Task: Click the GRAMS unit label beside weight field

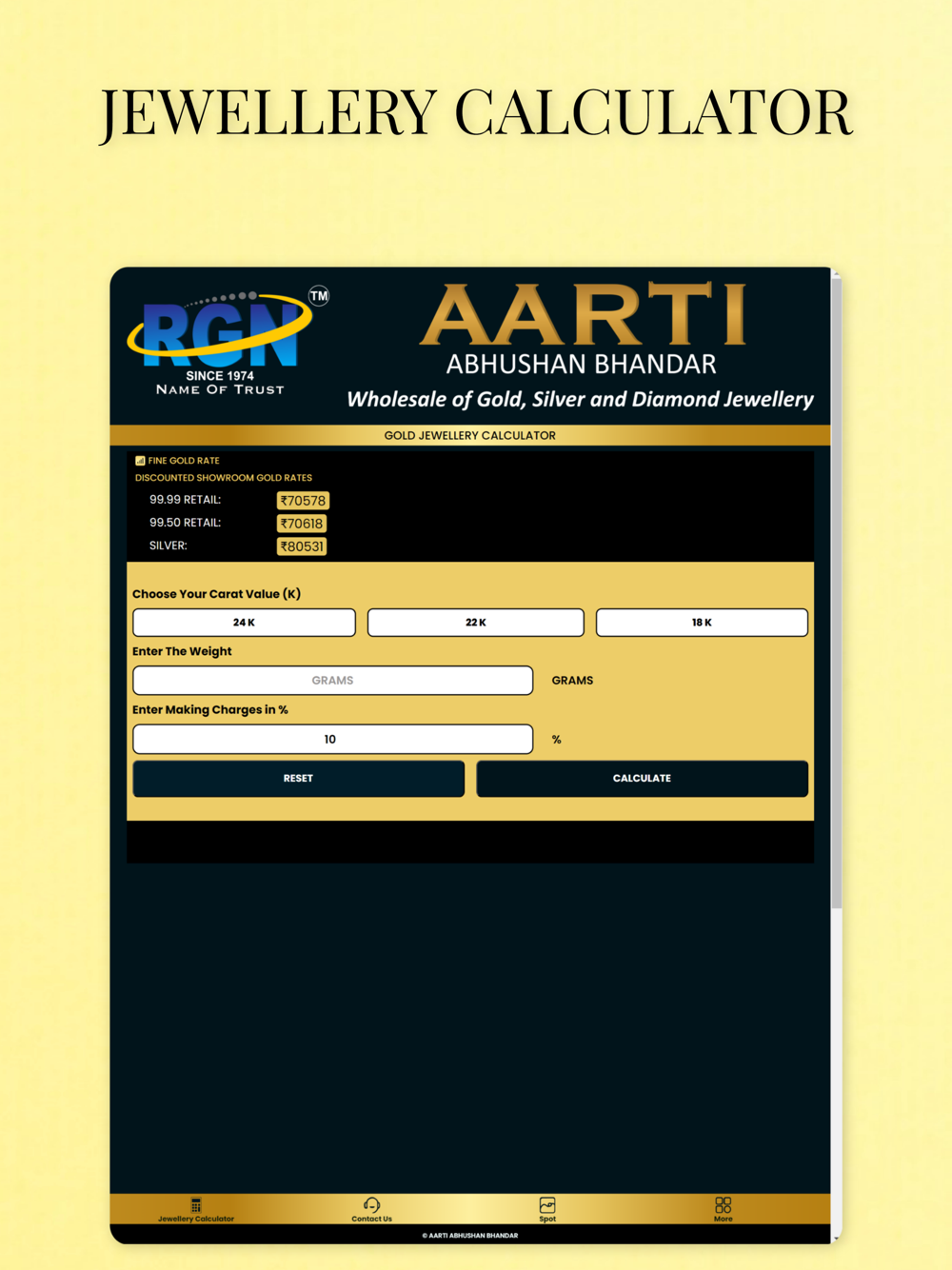Action: pyautogui.click(x=572, y=681)
